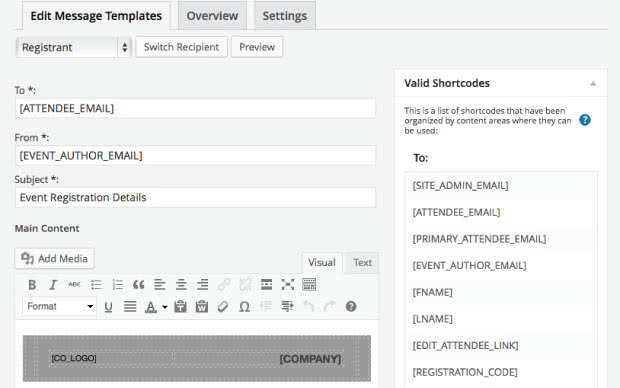This screenshot has width=620, height=388.
Task: Select the [LNAME] shortcode
Action: coord(433,319)
